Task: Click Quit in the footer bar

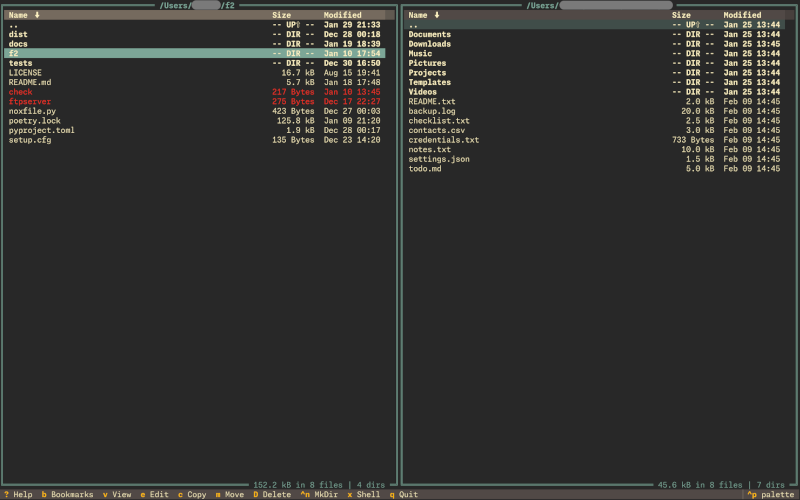Action: tap(404, 494)
